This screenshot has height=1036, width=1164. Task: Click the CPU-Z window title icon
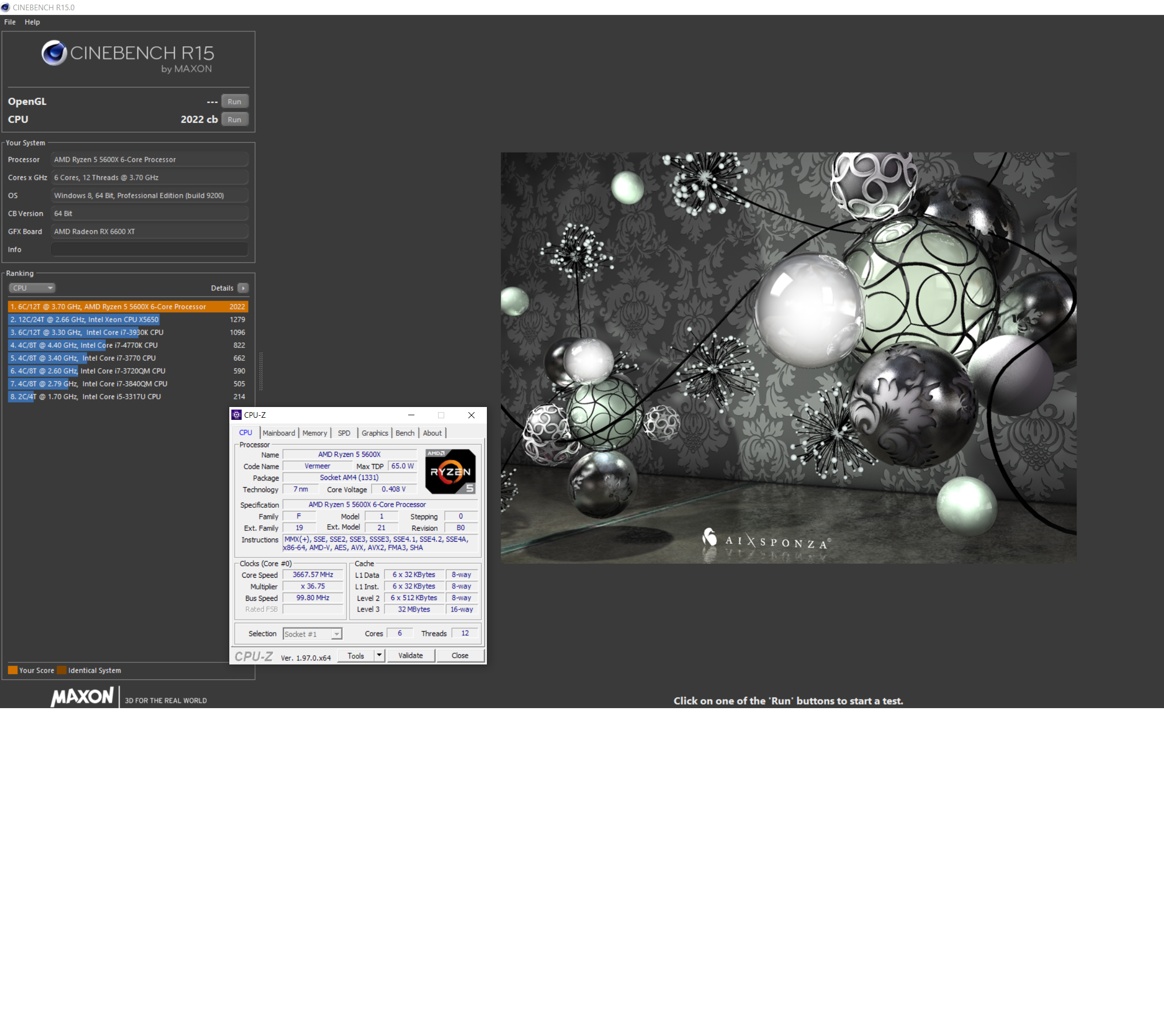(237, 415)
